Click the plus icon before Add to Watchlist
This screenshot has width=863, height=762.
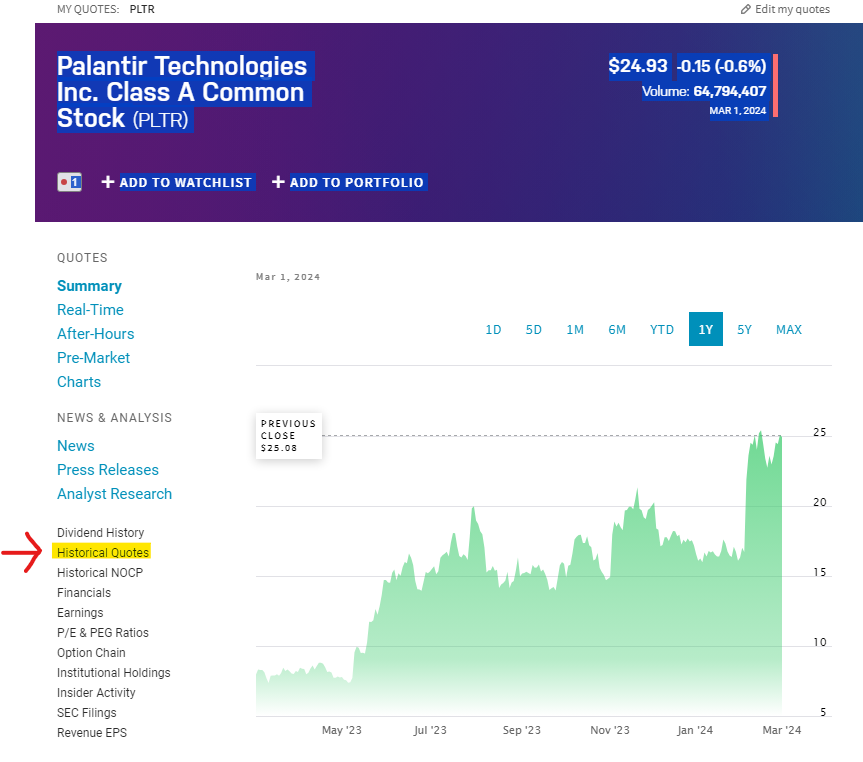(x=108, y=182)
